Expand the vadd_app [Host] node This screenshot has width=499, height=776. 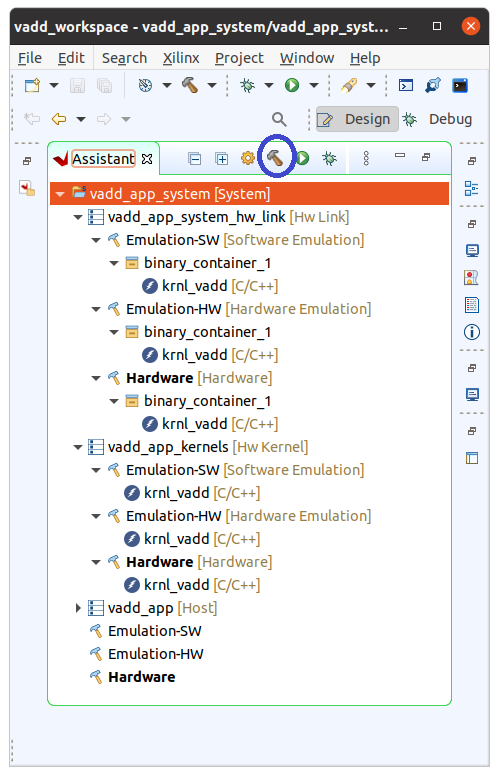[78, 608]
